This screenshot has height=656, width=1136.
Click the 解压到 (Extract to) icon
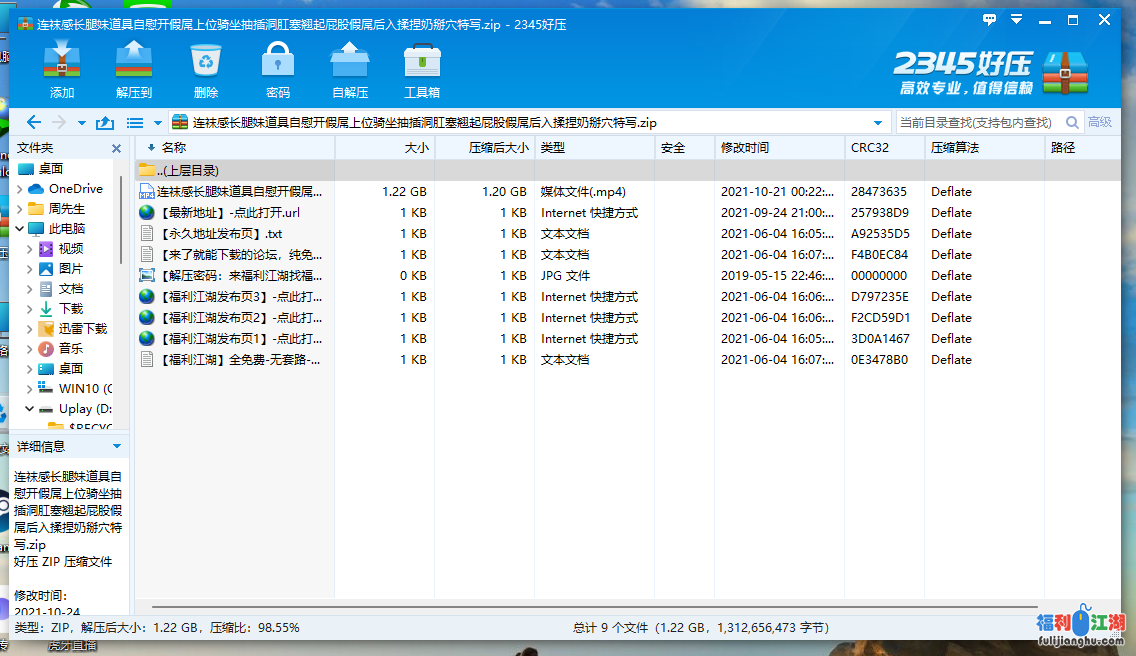[134, 62]
